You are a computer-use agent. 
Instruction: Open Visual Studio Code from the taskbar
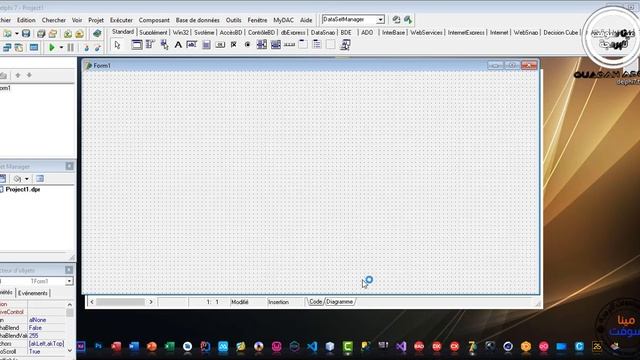coord(312,347)
